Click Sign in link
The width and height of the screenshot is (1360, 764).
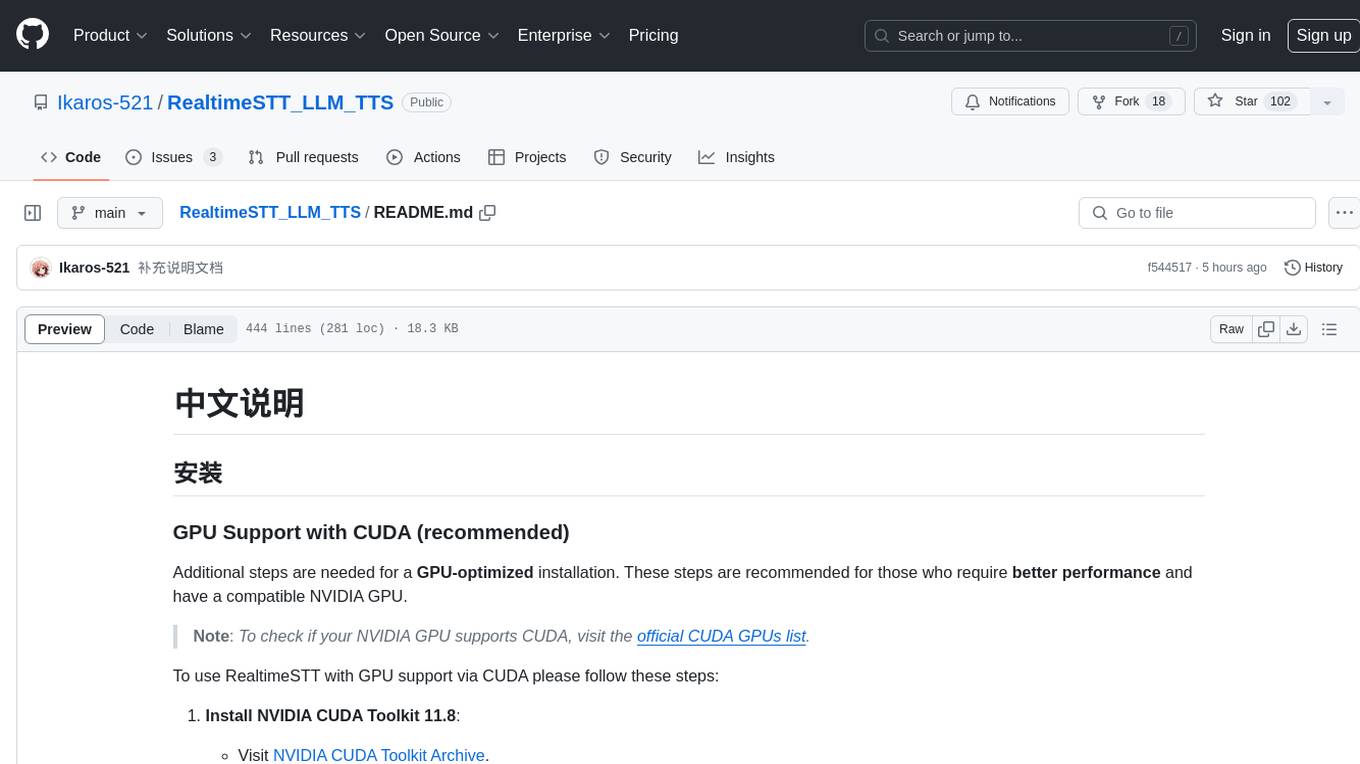click(1246, 35)
